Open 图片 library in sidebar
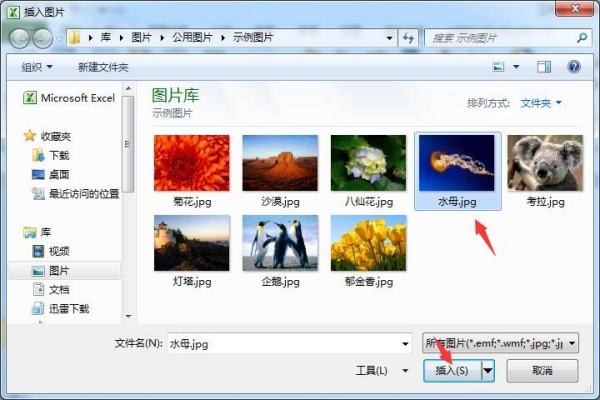The width and height of the screenshot is (600, 400). (x=51, y=271)
